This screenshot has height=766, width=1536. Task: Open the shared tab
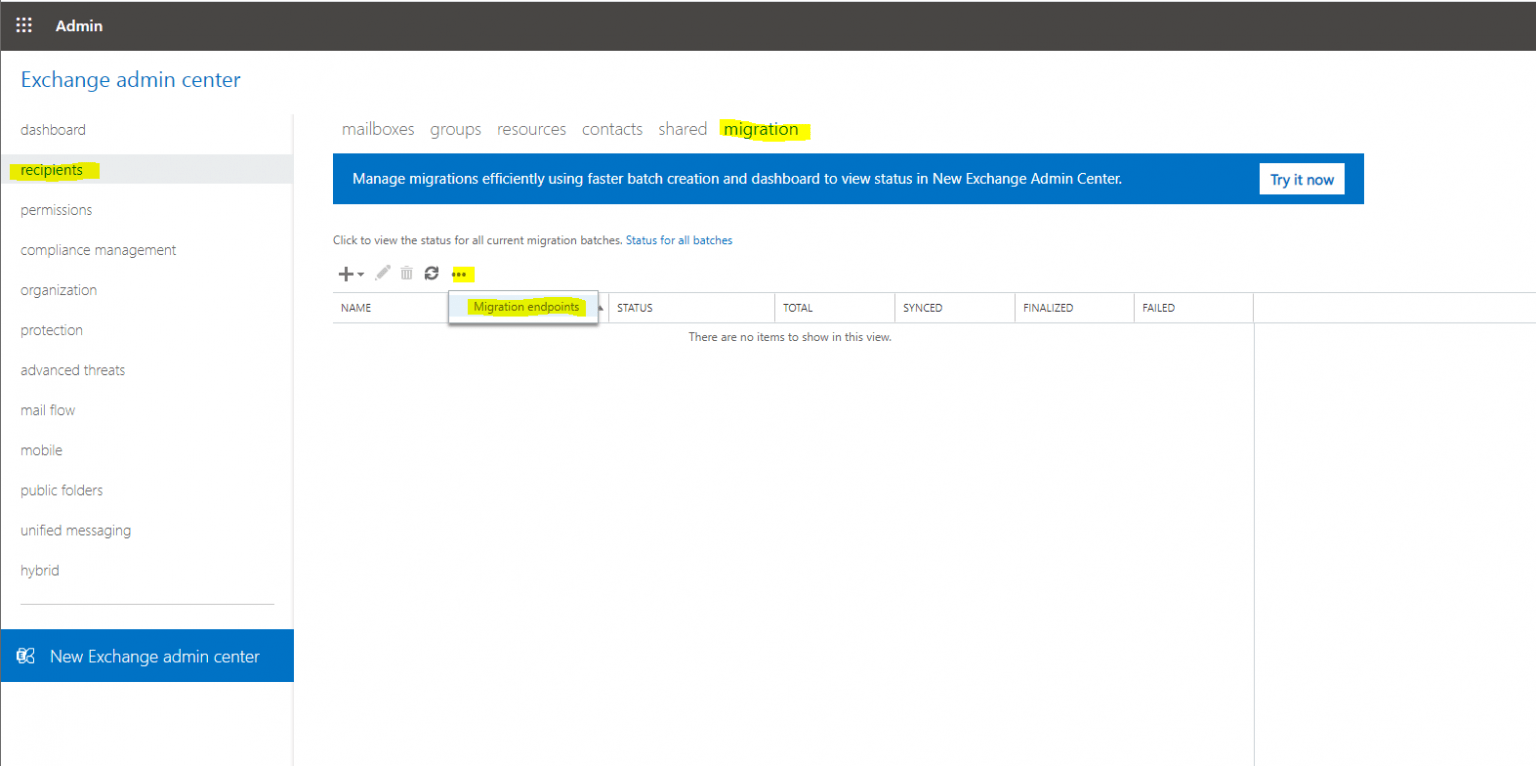682,128
